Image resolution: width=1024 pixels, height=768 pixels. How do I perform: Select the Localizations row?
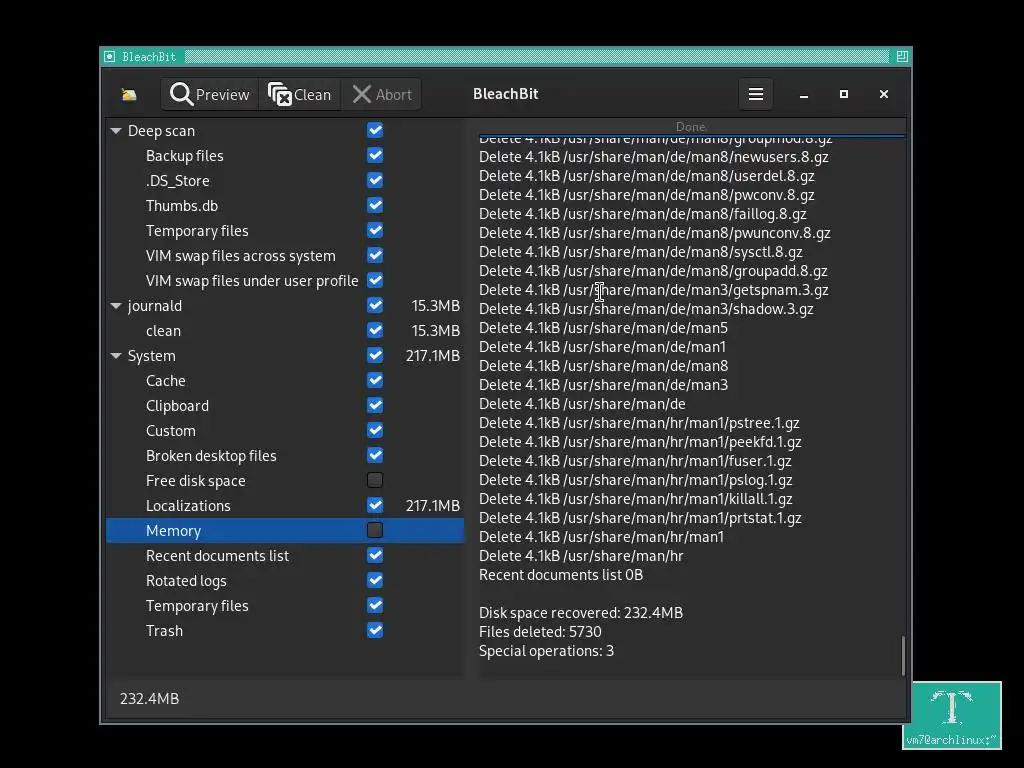[x=285, y=505]
